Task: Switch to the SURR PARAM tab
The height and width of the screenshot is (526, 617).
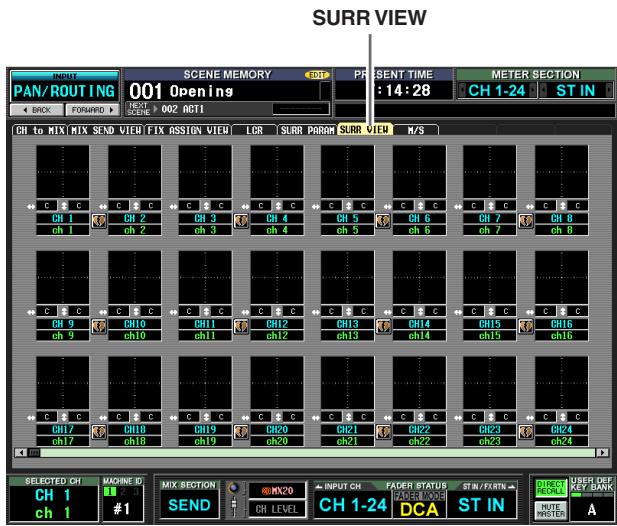Action: coord(307,130)
